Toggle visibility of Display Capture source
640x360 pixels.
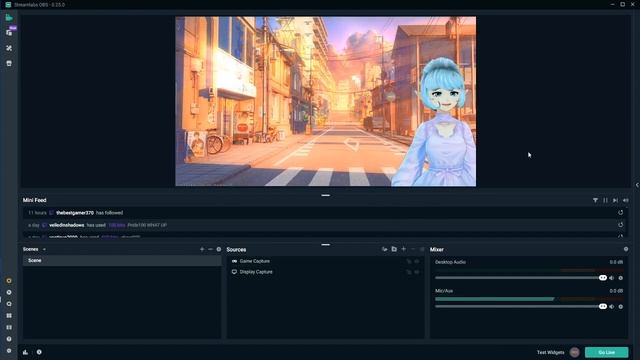417,272
